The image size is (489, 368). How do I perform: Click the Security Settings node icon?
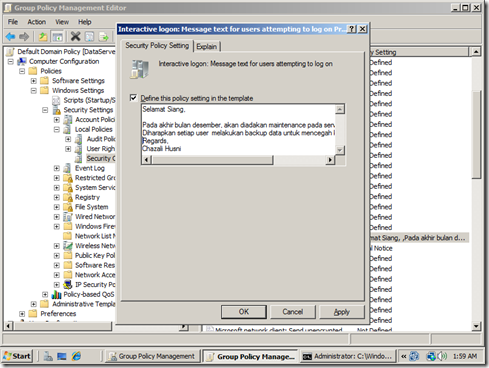coord(57,110)
